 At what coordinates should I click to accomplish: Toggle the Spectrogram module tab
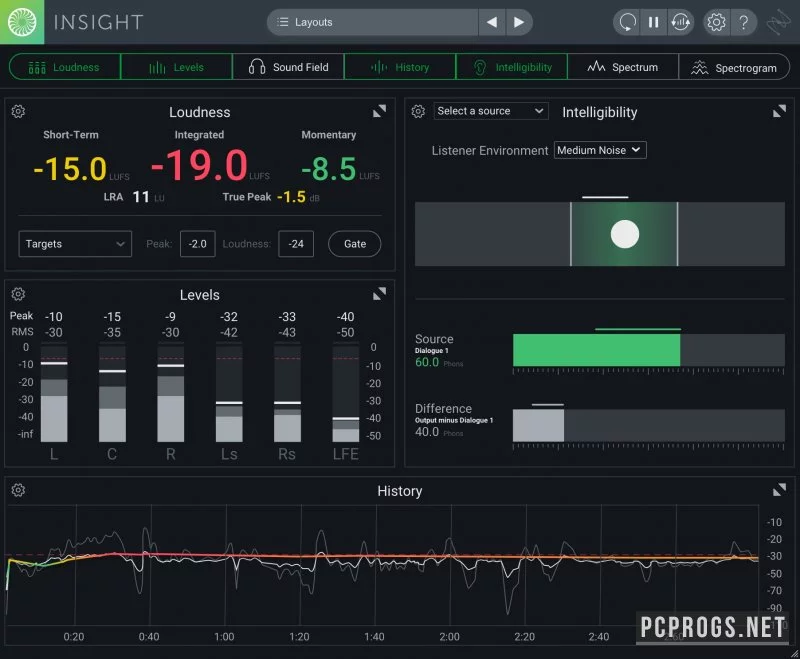pyautogui.click(x=734, y=67)
